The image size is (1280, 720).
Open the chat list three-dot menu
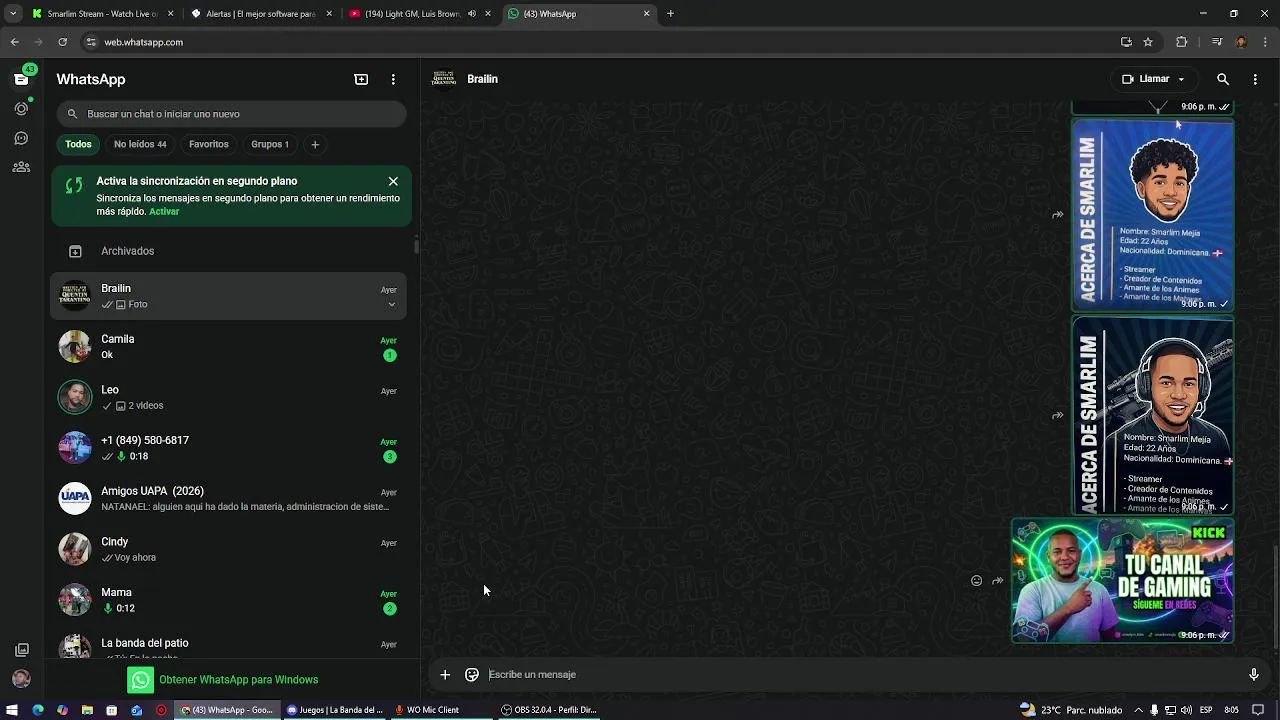(393, 79)
